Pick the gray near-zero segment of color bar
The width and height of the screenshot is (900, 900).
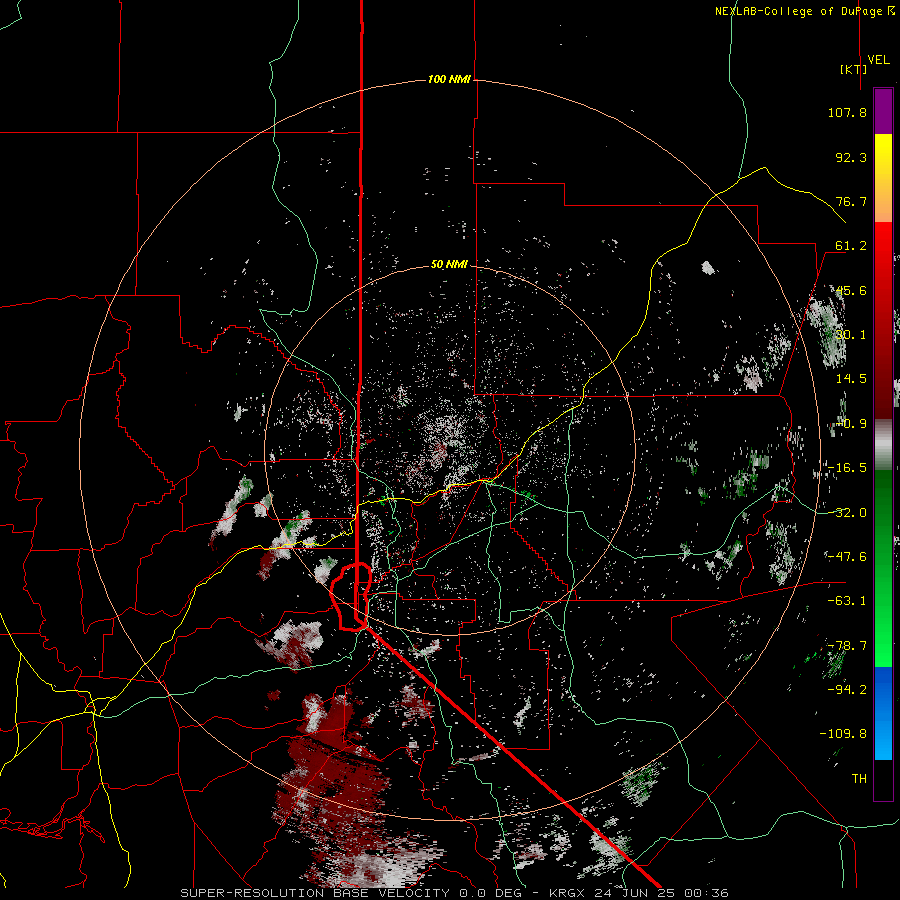point(883,445)
